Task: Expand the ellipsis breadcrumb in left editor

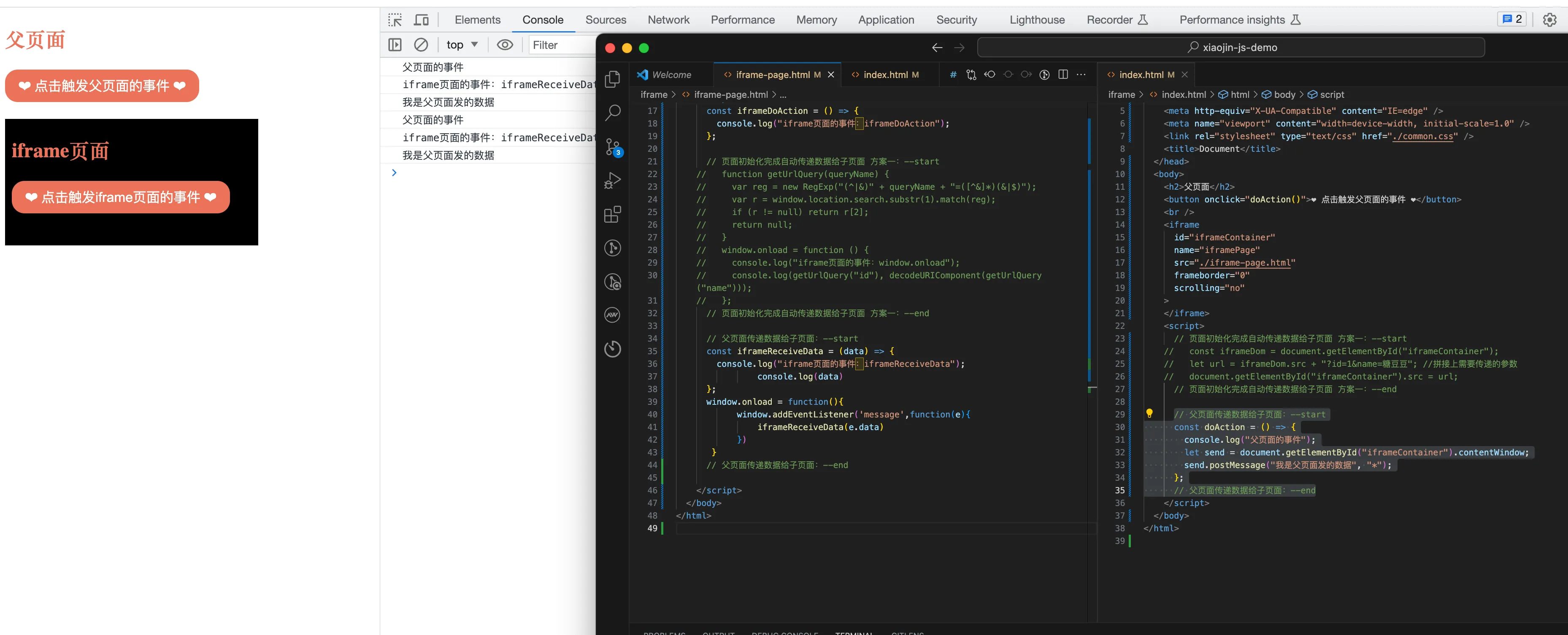Action: pos(783,94)
